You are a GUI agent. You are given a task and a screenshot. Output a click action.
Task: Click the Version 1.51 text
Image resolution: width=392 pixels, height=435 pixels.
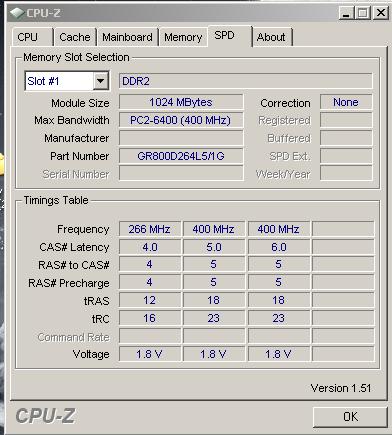(341, 388)
